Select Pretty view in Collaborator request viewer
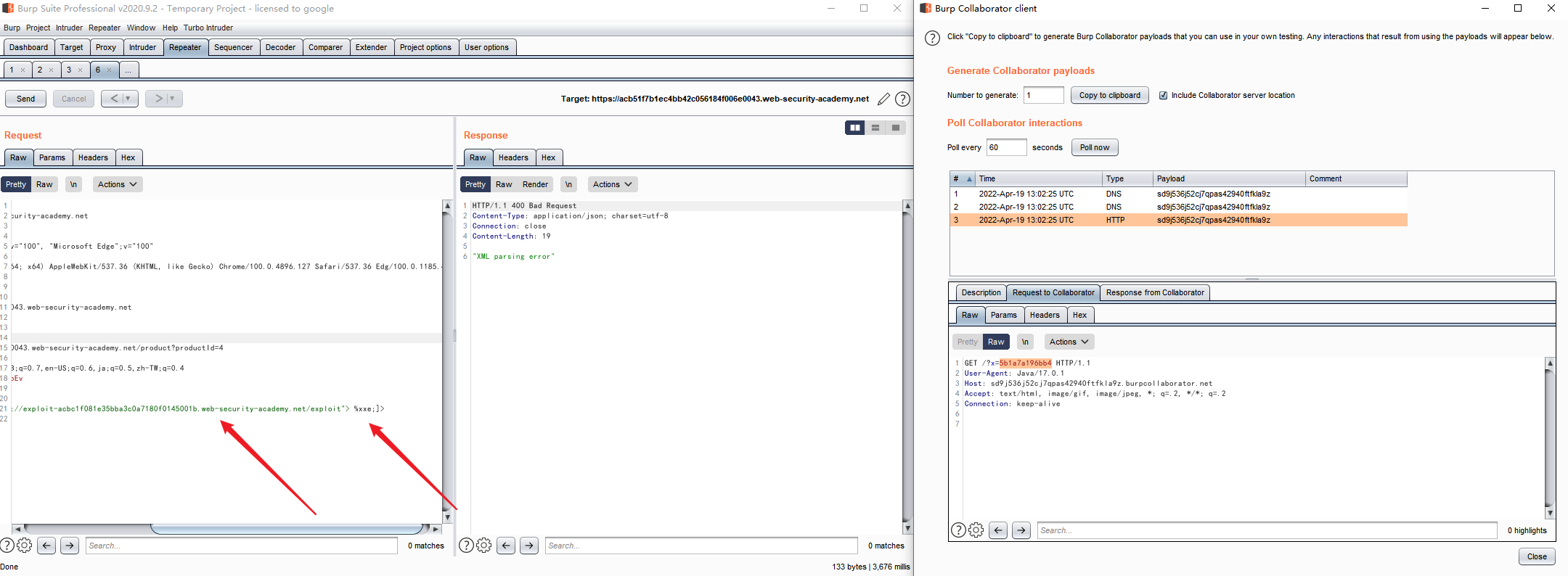Image resolution: width=1568 pixels, height=576 pixels. pos(967,342)
